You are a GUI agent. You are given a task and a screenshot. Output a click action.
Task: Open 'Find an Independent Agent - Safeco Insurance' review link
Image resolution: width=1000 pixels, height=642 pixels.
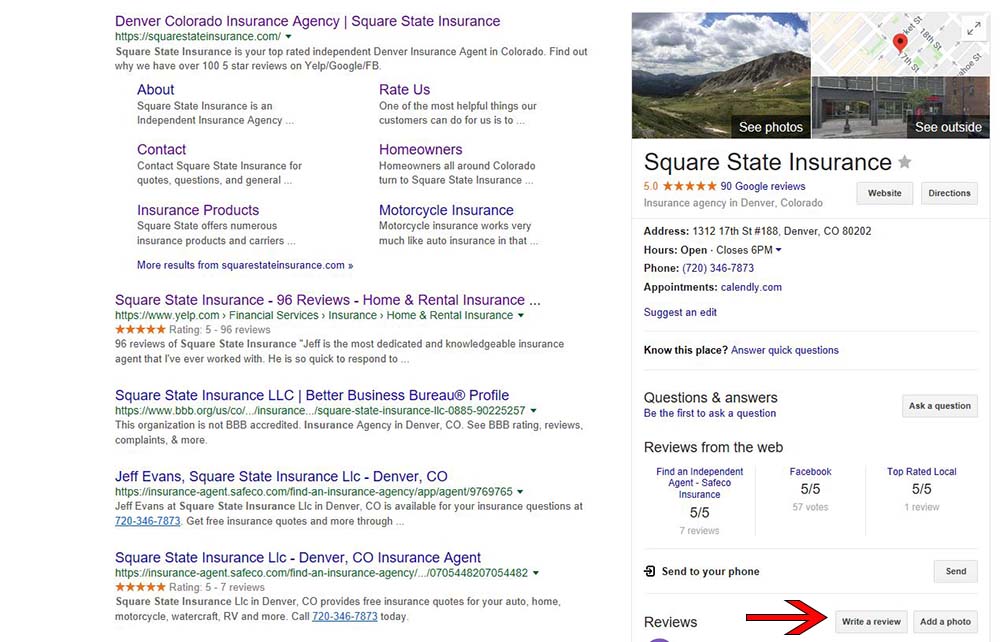(700, 483)
